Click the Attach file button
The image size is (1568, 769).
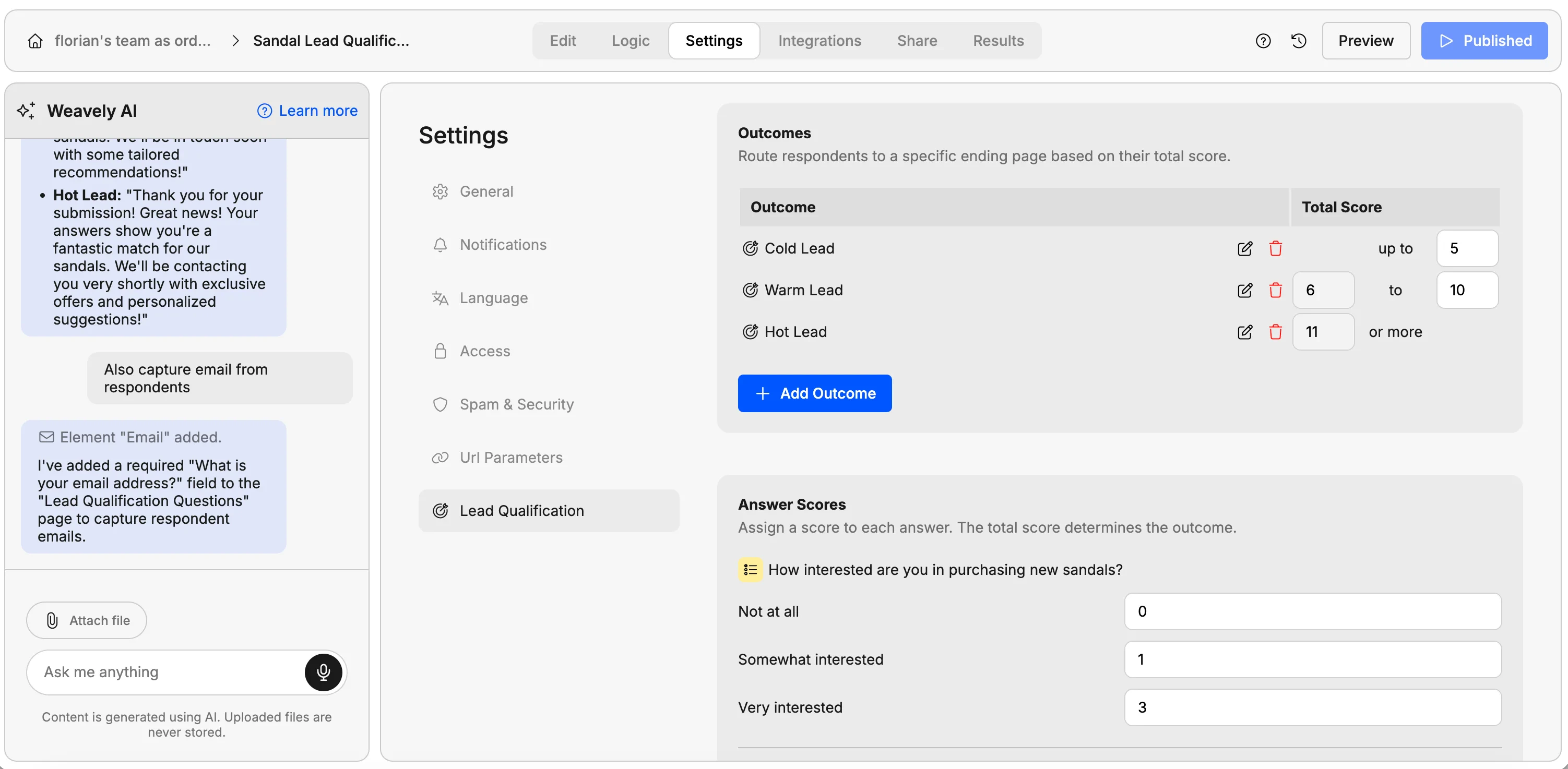click(87, 620)
